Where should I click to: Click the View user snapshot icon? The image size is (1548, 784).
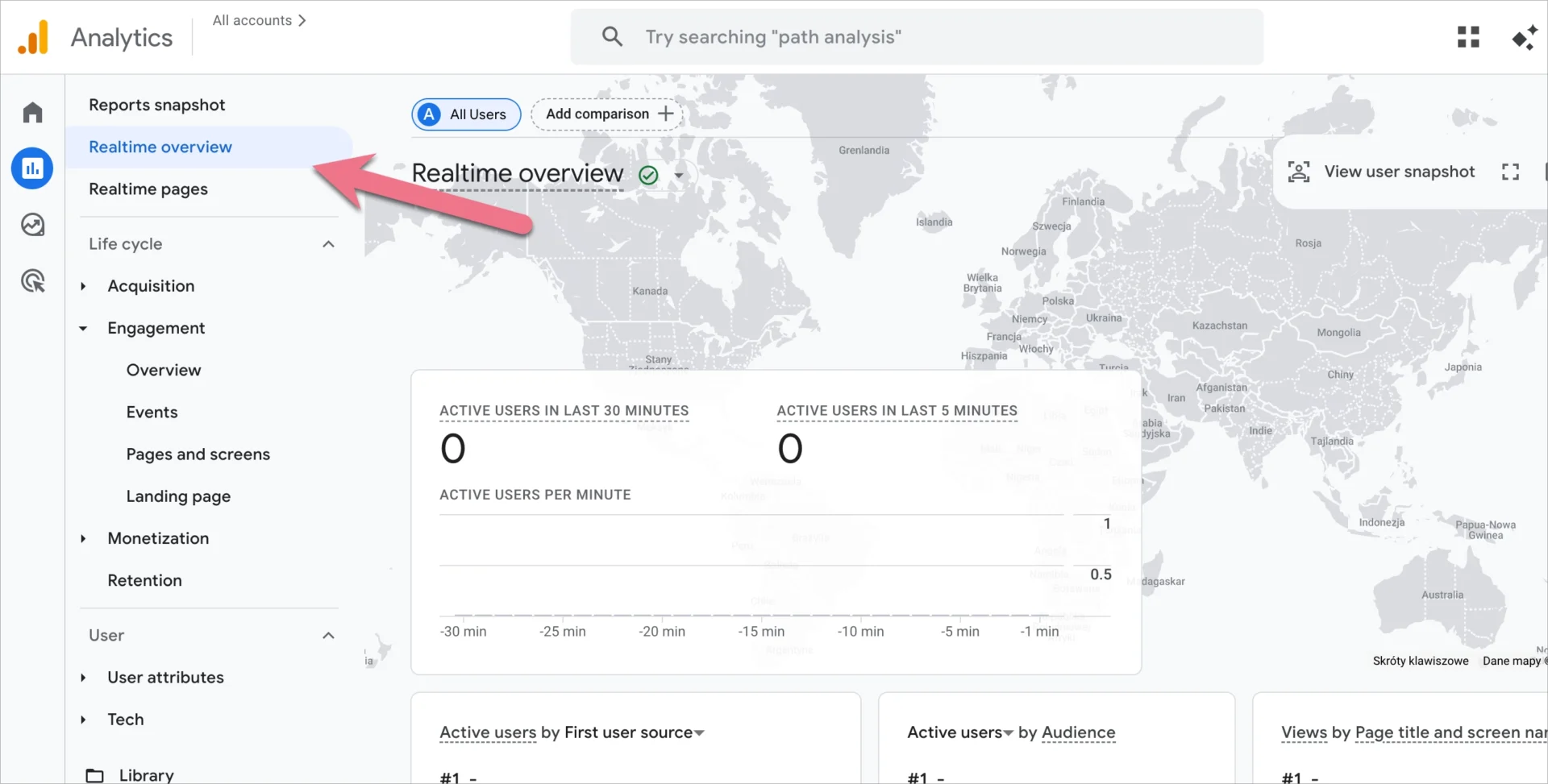coord(1298,171)
